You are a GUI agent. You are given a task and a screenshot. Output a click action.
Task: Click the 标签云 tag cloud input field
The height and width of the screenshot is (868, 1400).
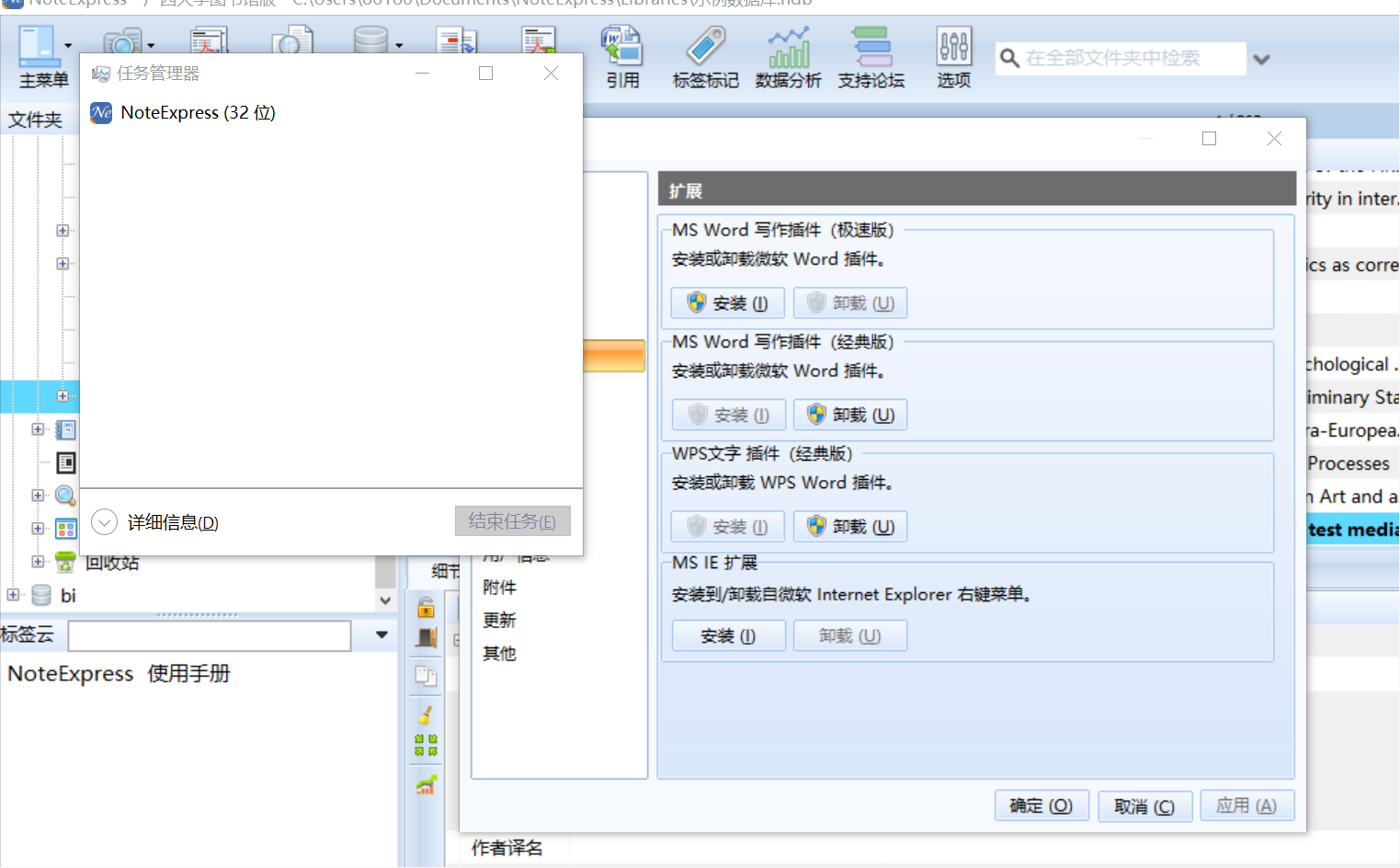point(210,635)
